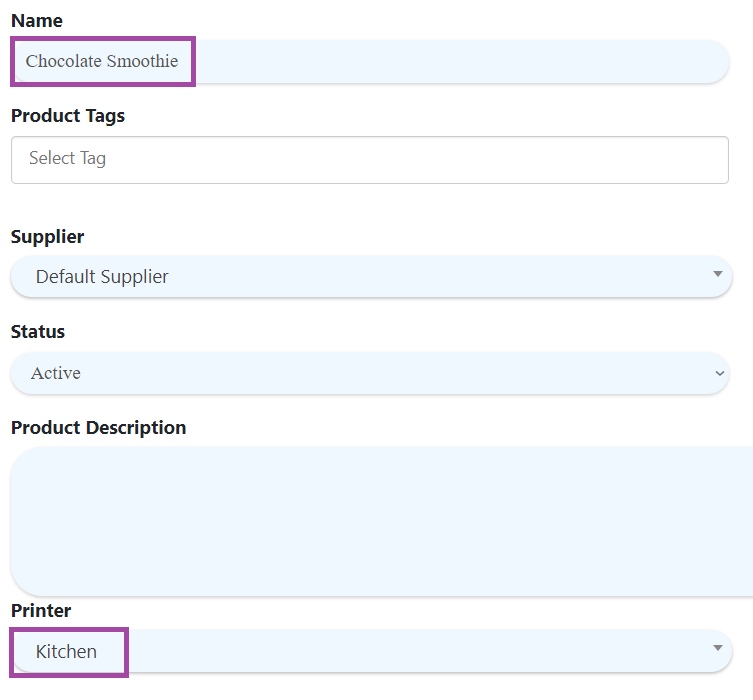Click the Supplier dropdown arrow icon
The width and height of the screenshot is (753, 700).
[717, 274]
